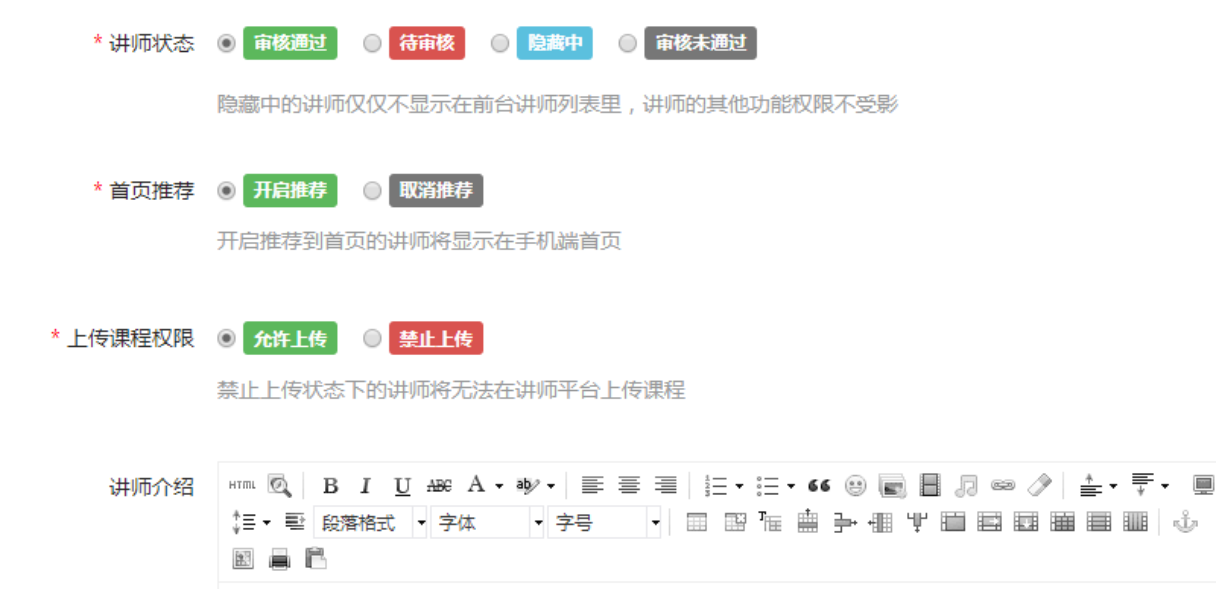Click the green 审核通过 label

coord(290,43)
